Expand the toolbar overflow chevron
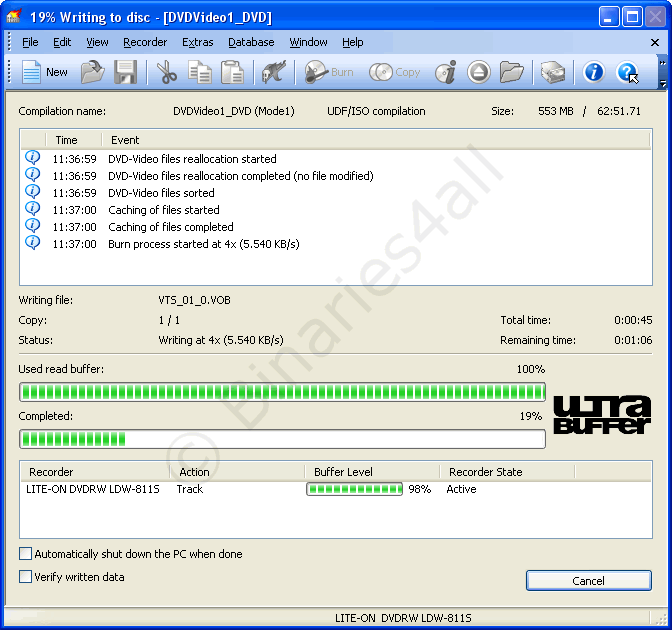Screen dimensions: 672x630 pos(663,63)
